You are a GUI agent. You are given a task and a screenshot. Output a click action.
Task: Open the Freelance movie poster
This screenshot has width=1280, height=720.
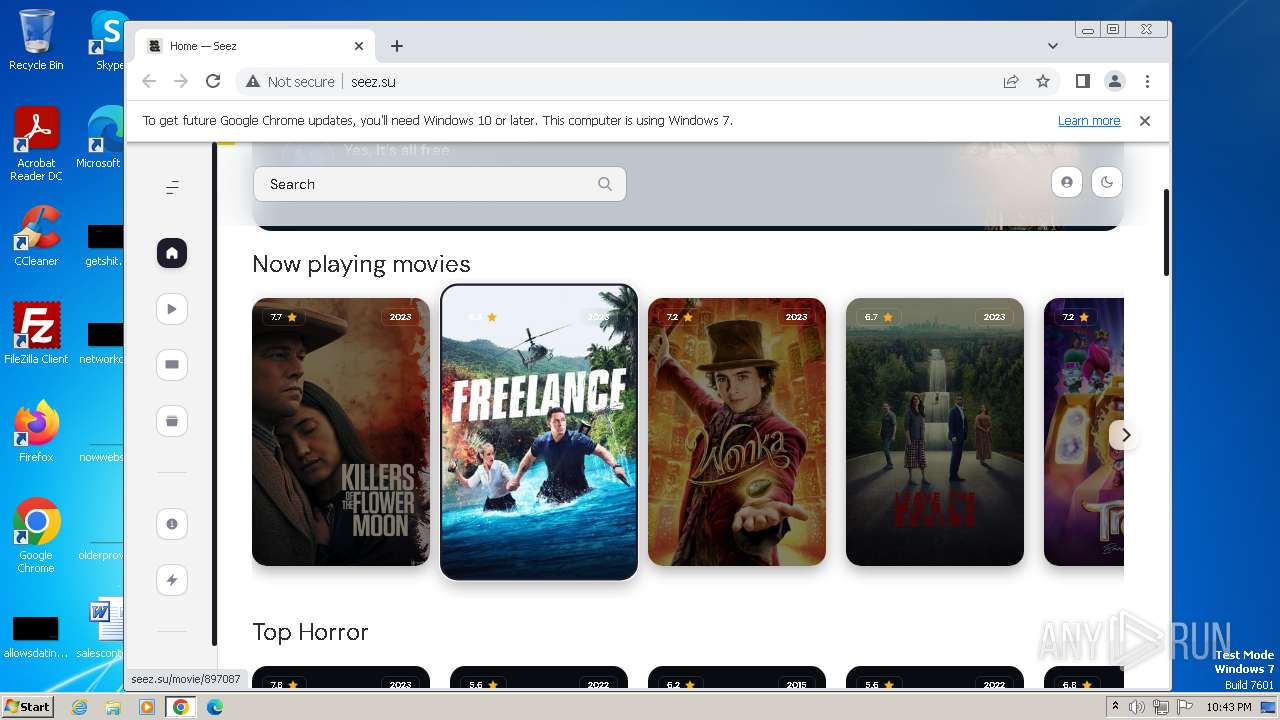tap(539, 432)
